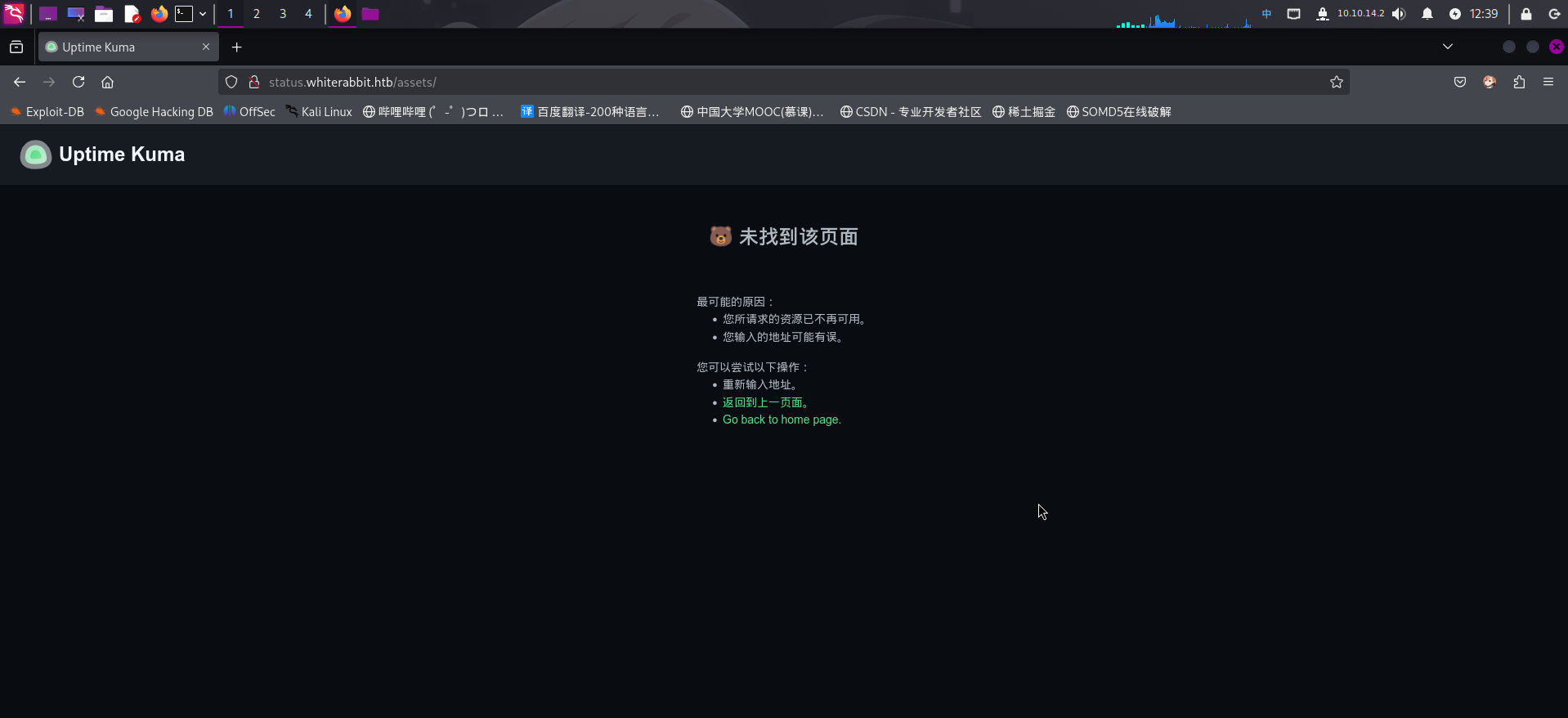Viewport: 1568px width, 718px height.
Task: Launch Firefox from the panel launcher
Action: point(159,14)
